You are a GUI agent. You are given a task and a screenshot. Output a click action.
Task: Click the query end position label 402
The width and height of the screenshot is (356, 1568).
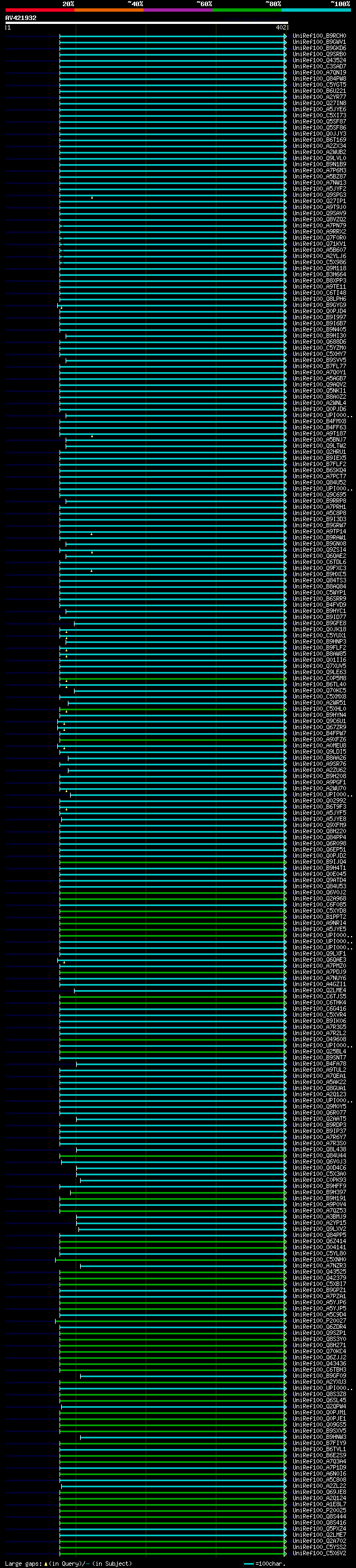click(x=280, y=27)
